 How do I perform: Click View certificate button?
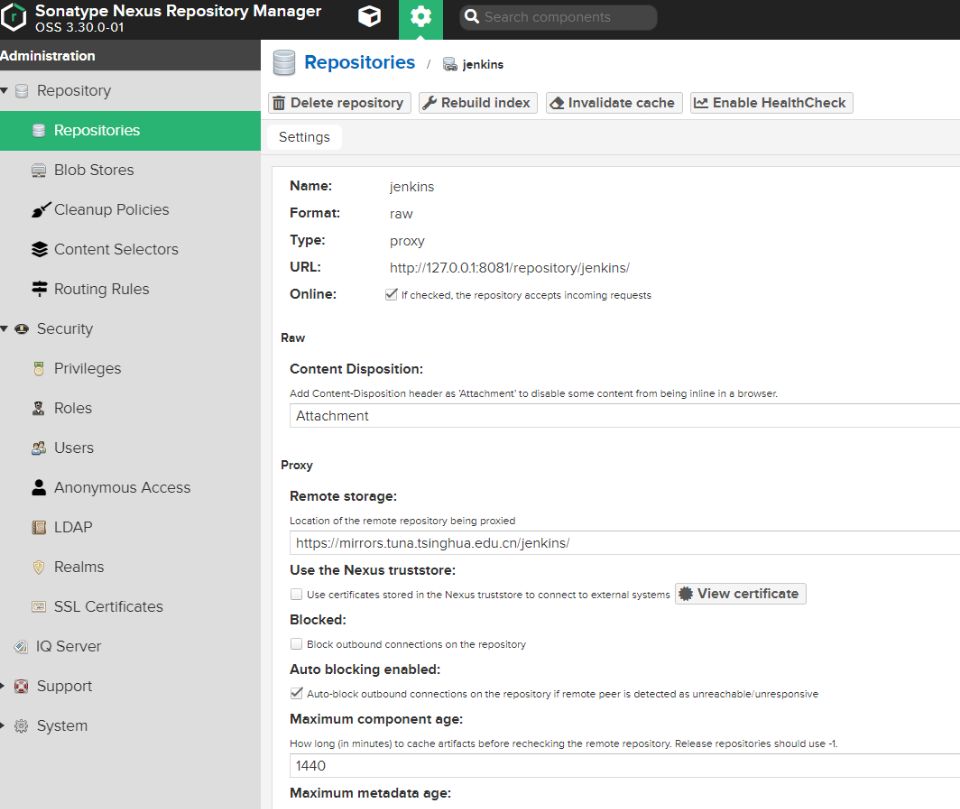point(740,593)
